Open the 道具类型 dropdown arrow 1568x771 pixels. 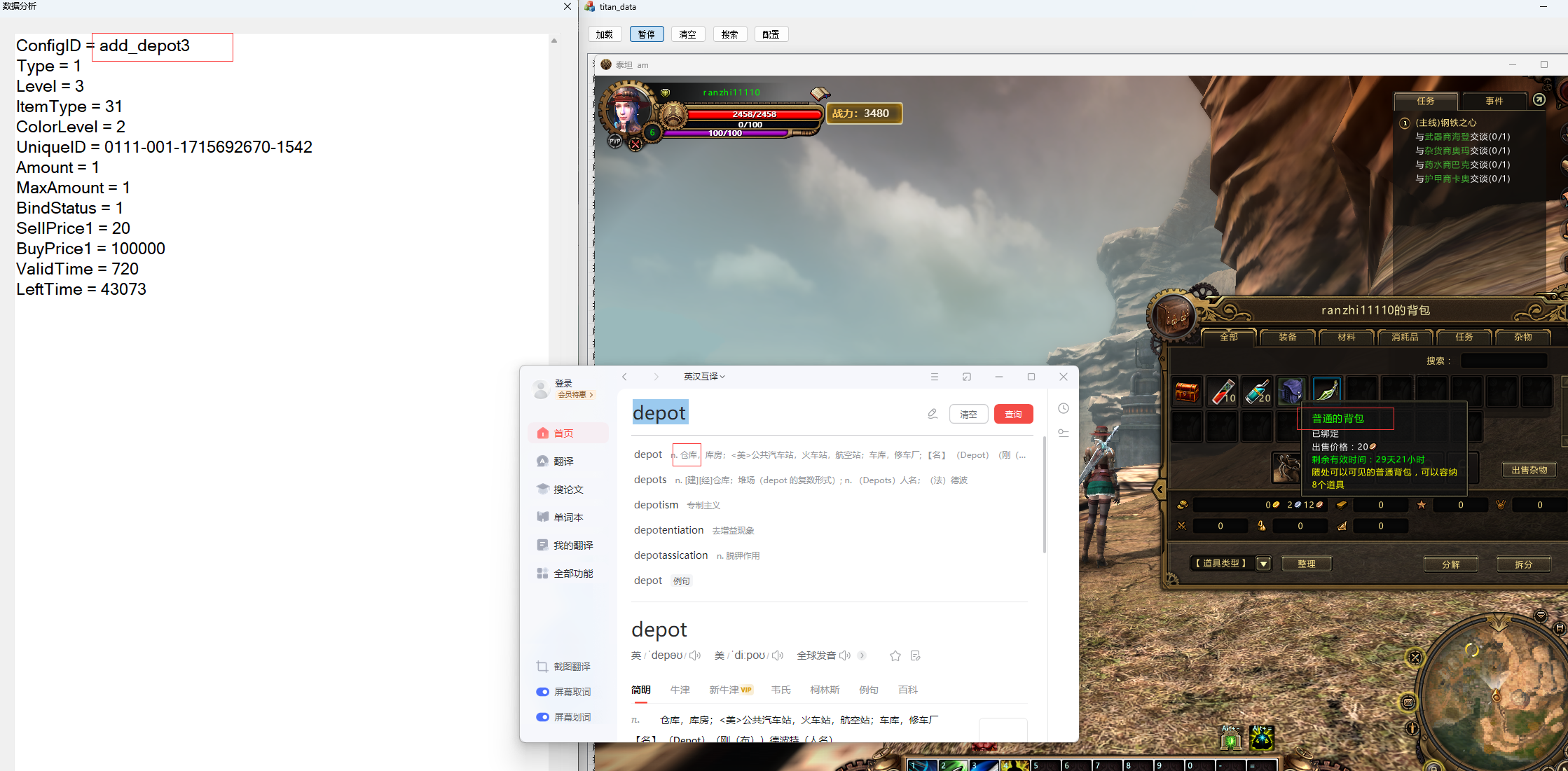click(1264, 564)
